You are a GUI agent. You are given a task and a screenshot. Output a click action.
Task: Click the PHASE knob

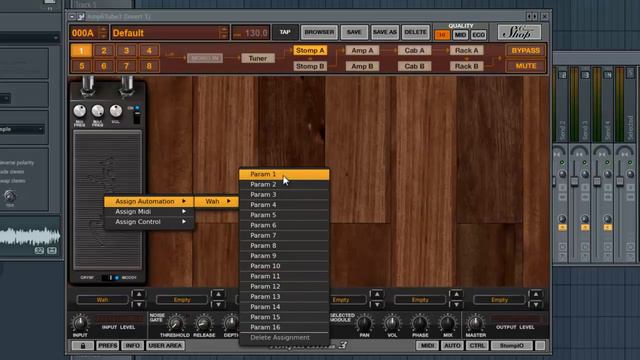pos(420,323)
